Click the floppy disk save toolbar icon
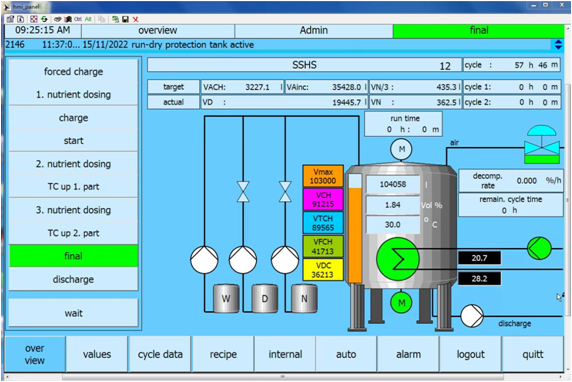 coord(125,19)
